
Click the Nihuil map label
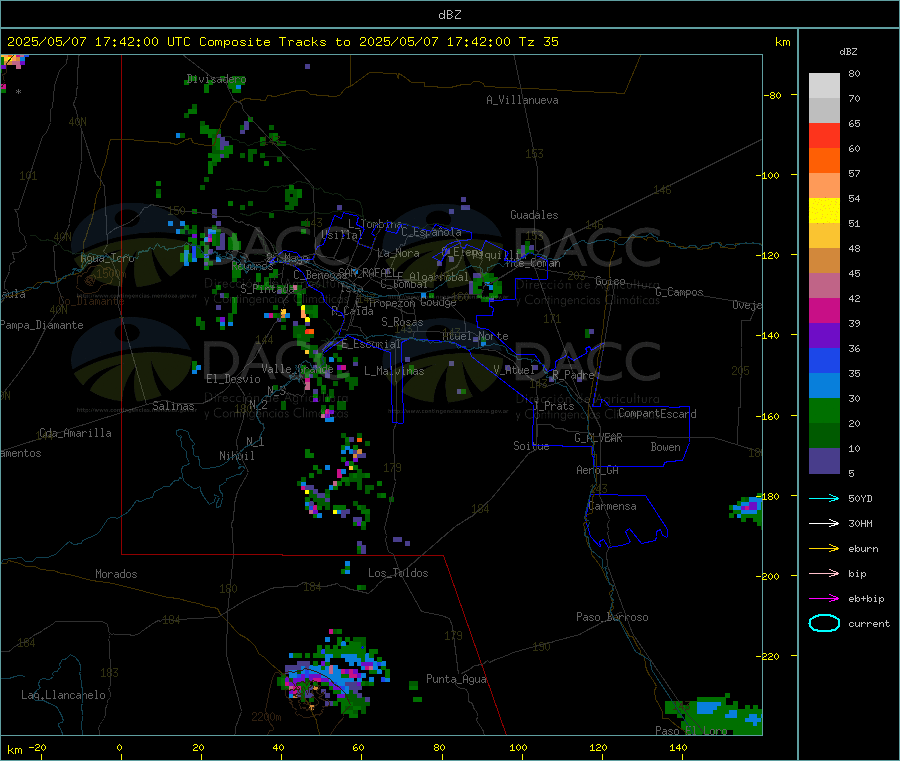(236, 456)
